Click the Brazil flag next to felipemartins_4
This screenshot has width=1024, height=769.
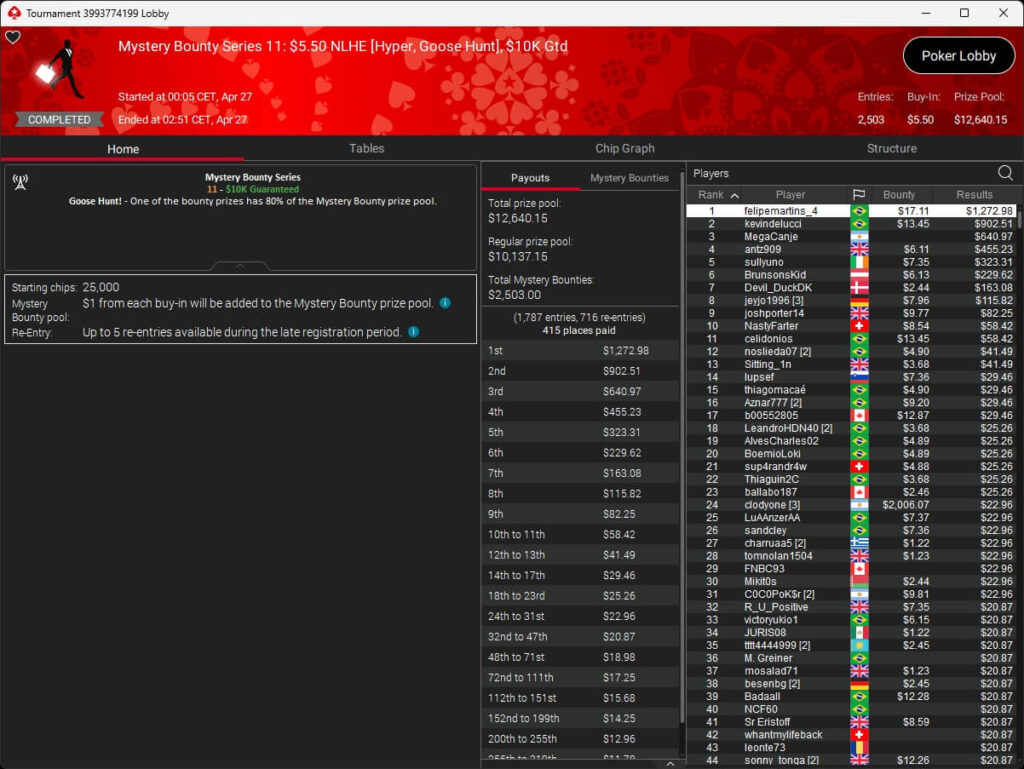pos(858,211)
